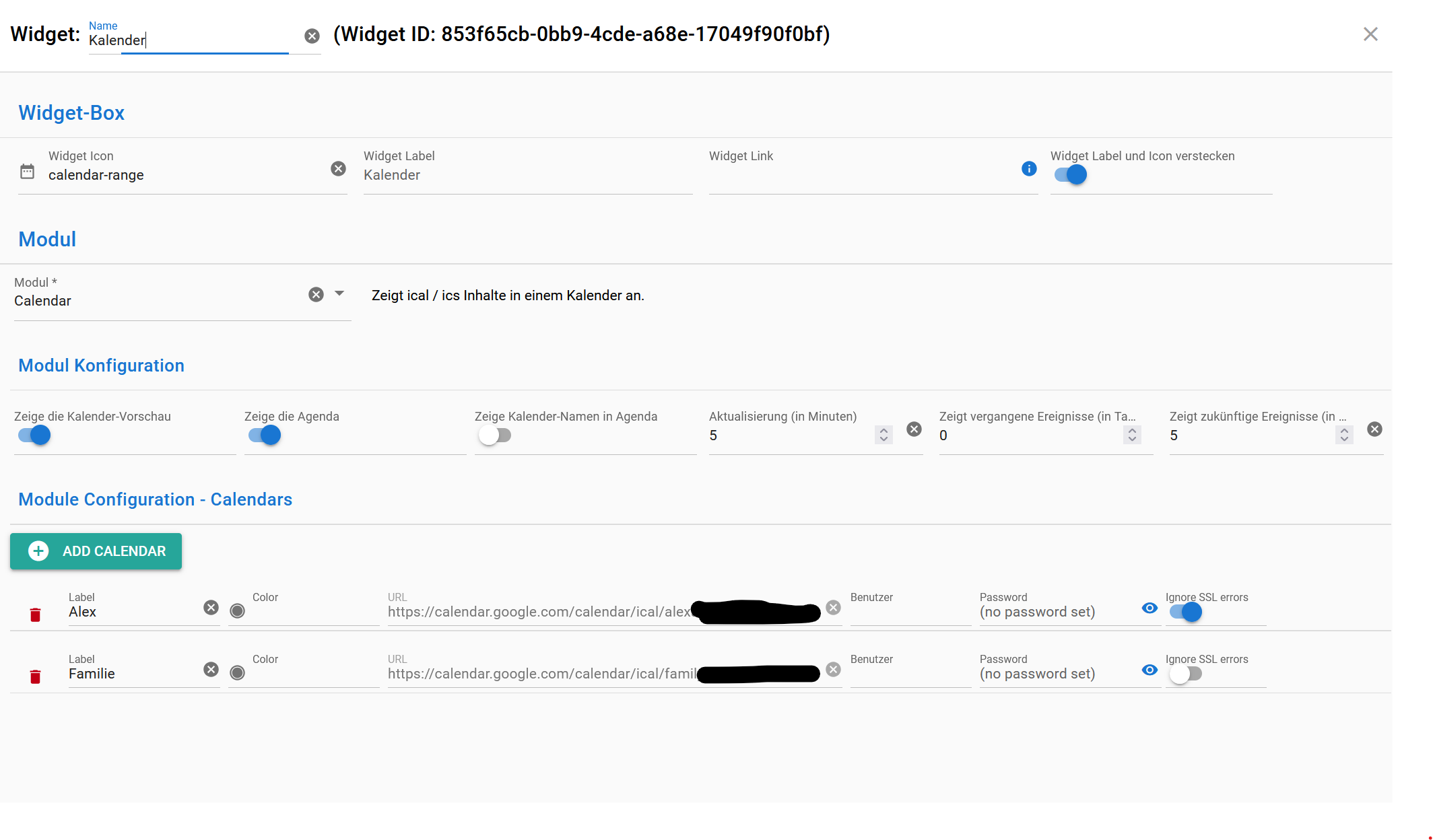The width and height of the screenshot is (1433, 840).
Task: Delete the Familie calendar entry
Action: pos(36,676)
